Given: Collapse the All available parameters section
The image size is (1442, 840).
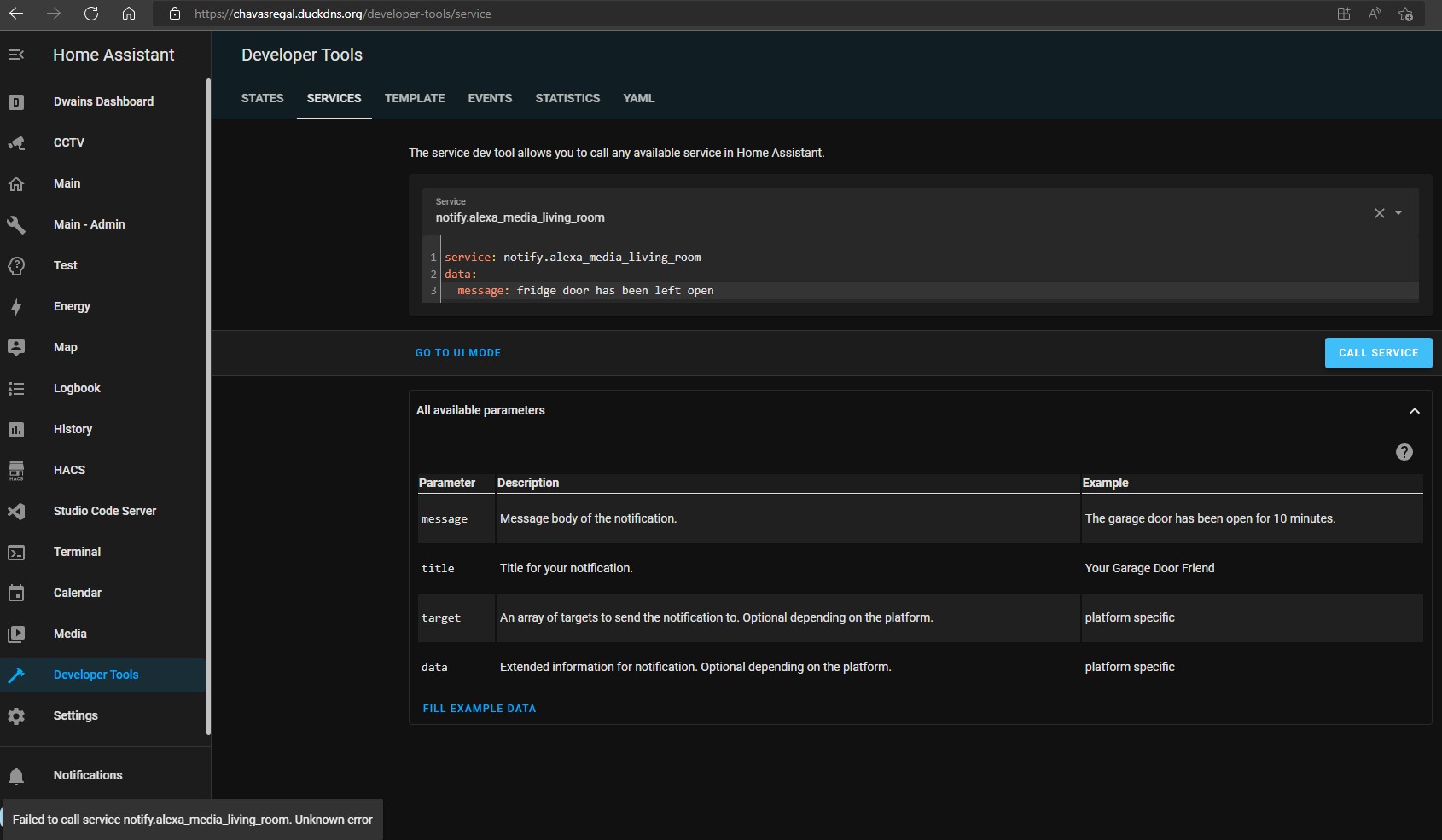Looking at the screenshot, I should point(1414,411).
